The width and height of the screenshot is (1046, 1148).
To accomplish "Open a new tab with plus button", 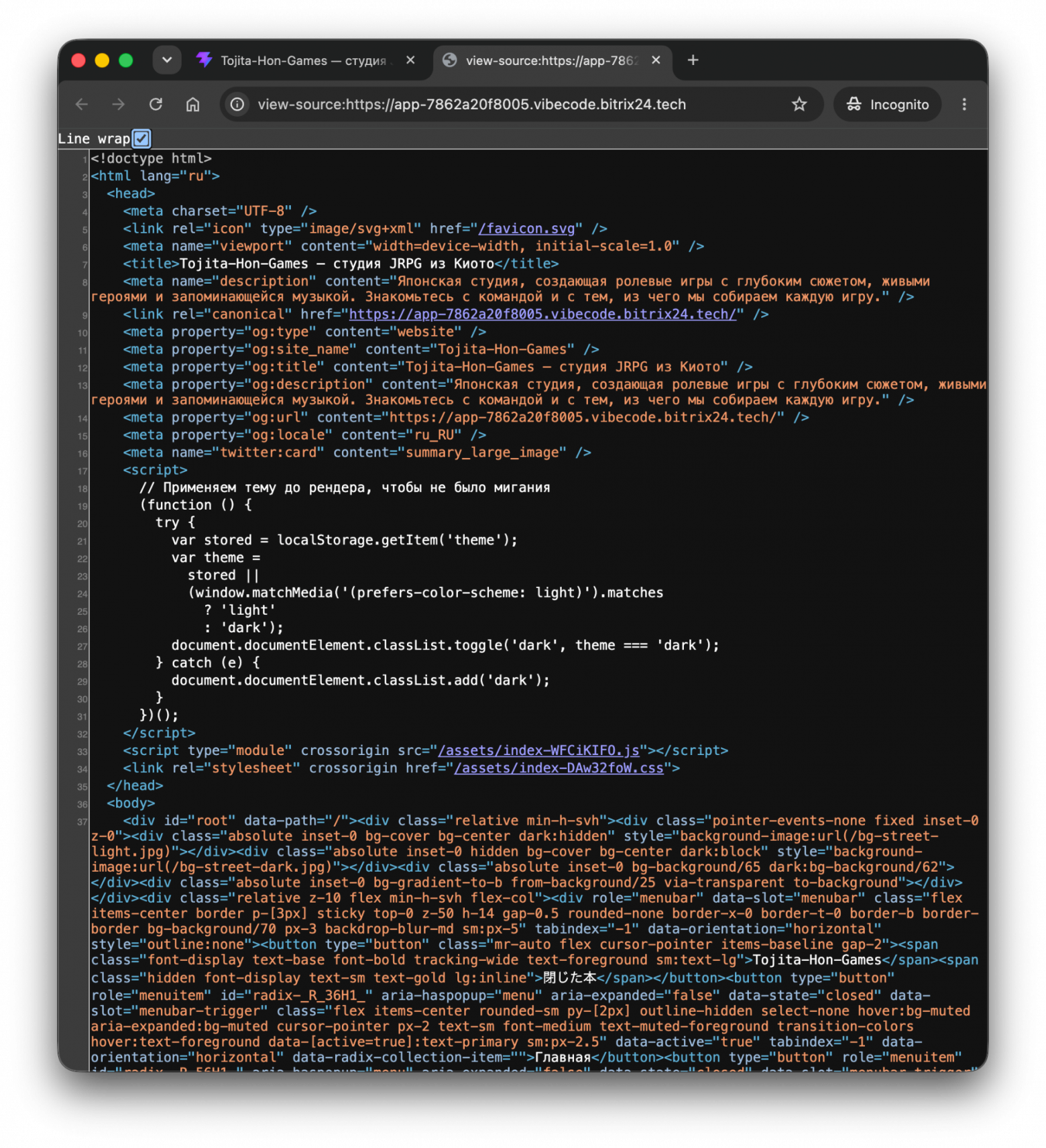I will click(693, 60).
